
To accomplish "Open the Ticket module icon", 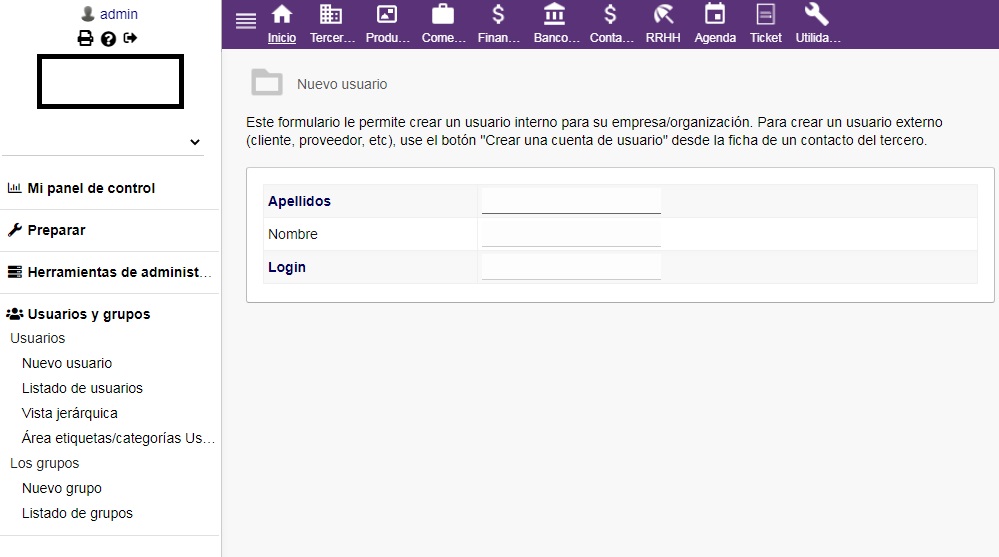I will (x=765, y=14).
